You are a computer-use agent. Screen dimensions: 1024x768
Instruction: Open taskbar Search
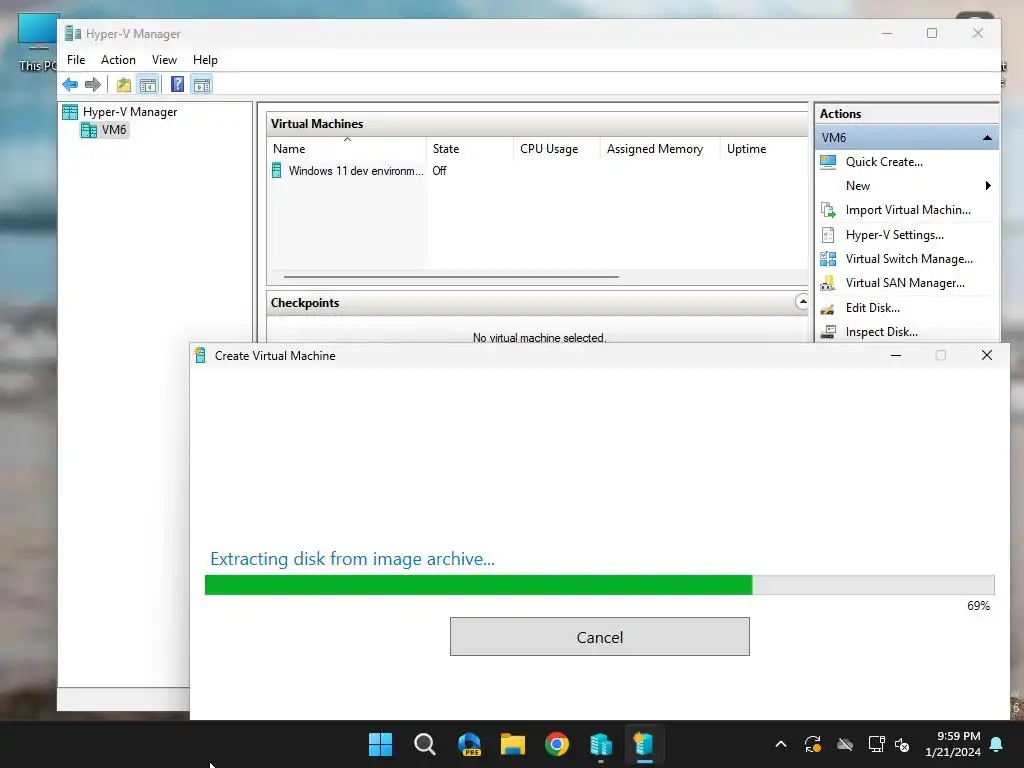click(x=424, y=744)
